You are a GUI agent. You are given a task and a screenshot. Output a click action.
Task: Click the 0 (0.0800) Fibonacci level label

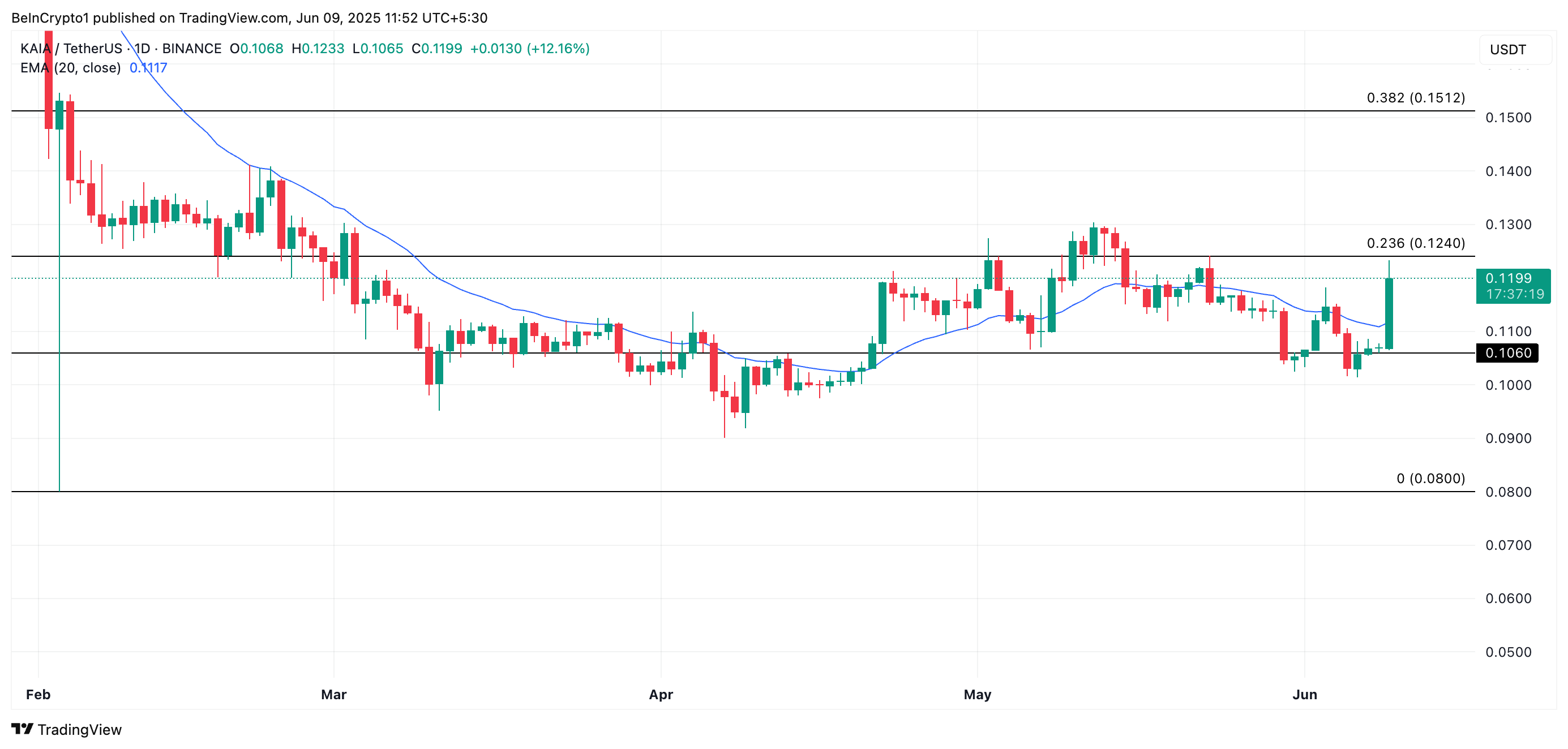click(x=1430, y=478)
